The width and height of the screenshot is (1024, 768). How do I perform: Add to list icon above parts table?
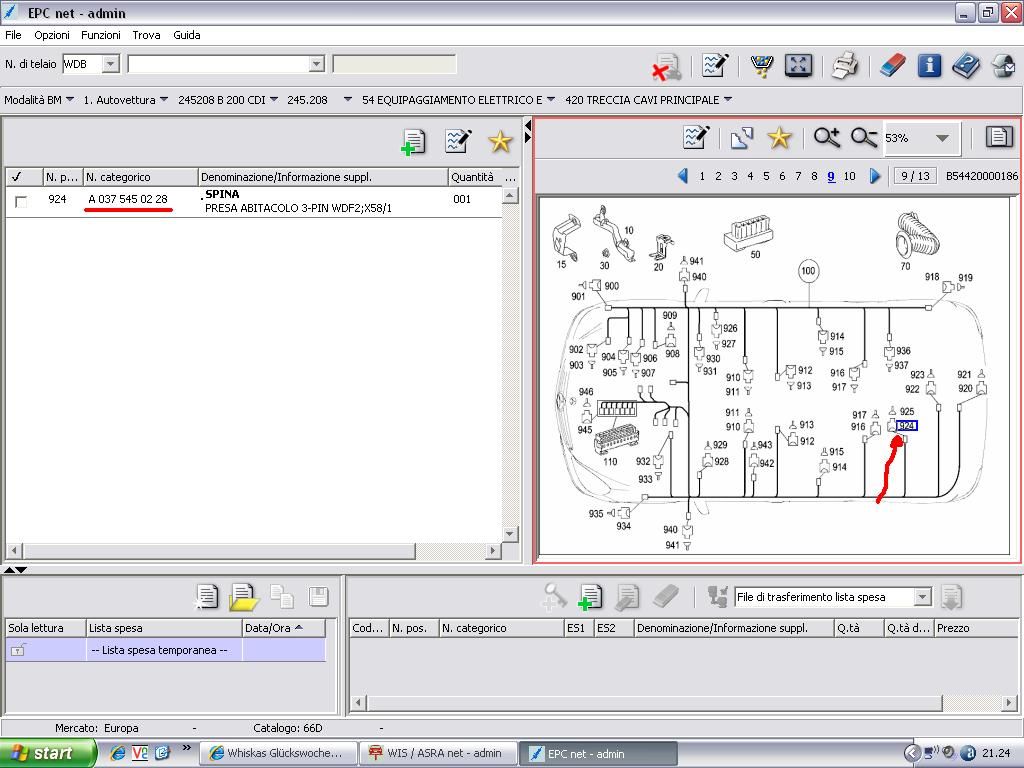(413, 141)
